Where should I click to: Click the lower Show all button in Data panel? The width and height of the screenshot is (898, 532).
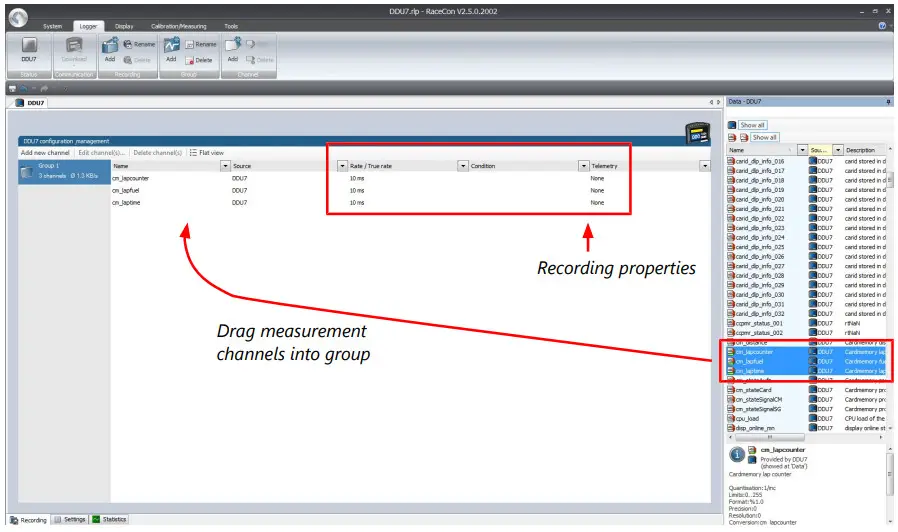pos(764,137)
